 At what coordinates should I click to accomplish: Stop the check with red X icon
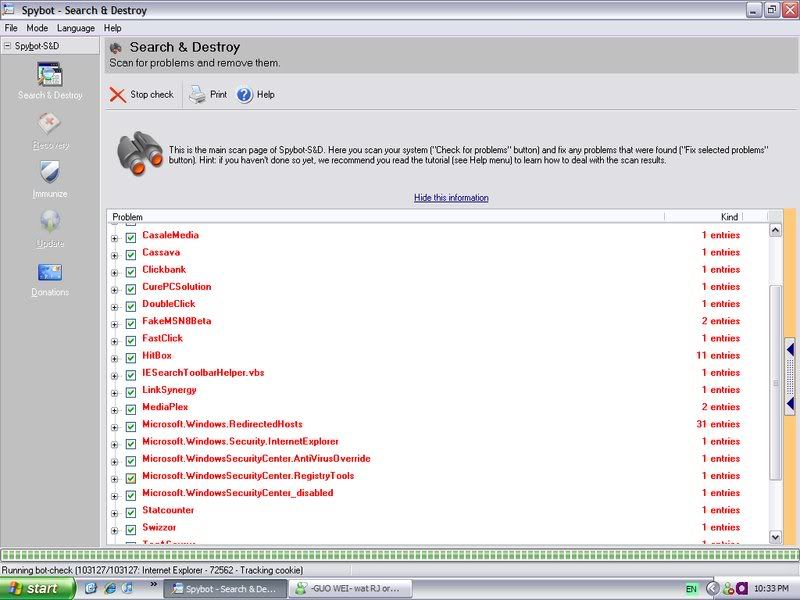(118, 95)
